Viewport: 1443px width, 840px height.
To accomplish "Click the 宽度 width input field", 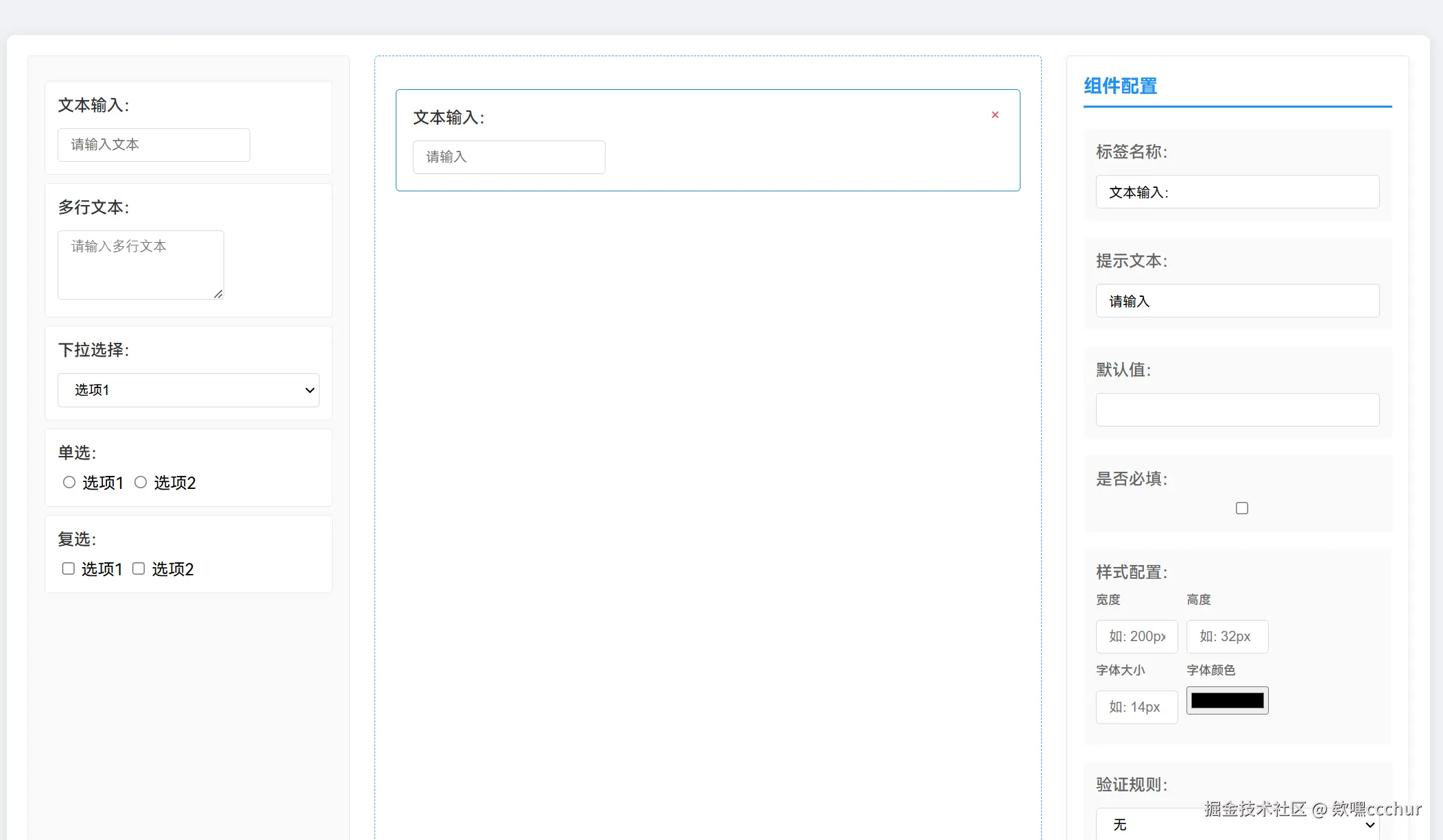I will pos(1136,636).
